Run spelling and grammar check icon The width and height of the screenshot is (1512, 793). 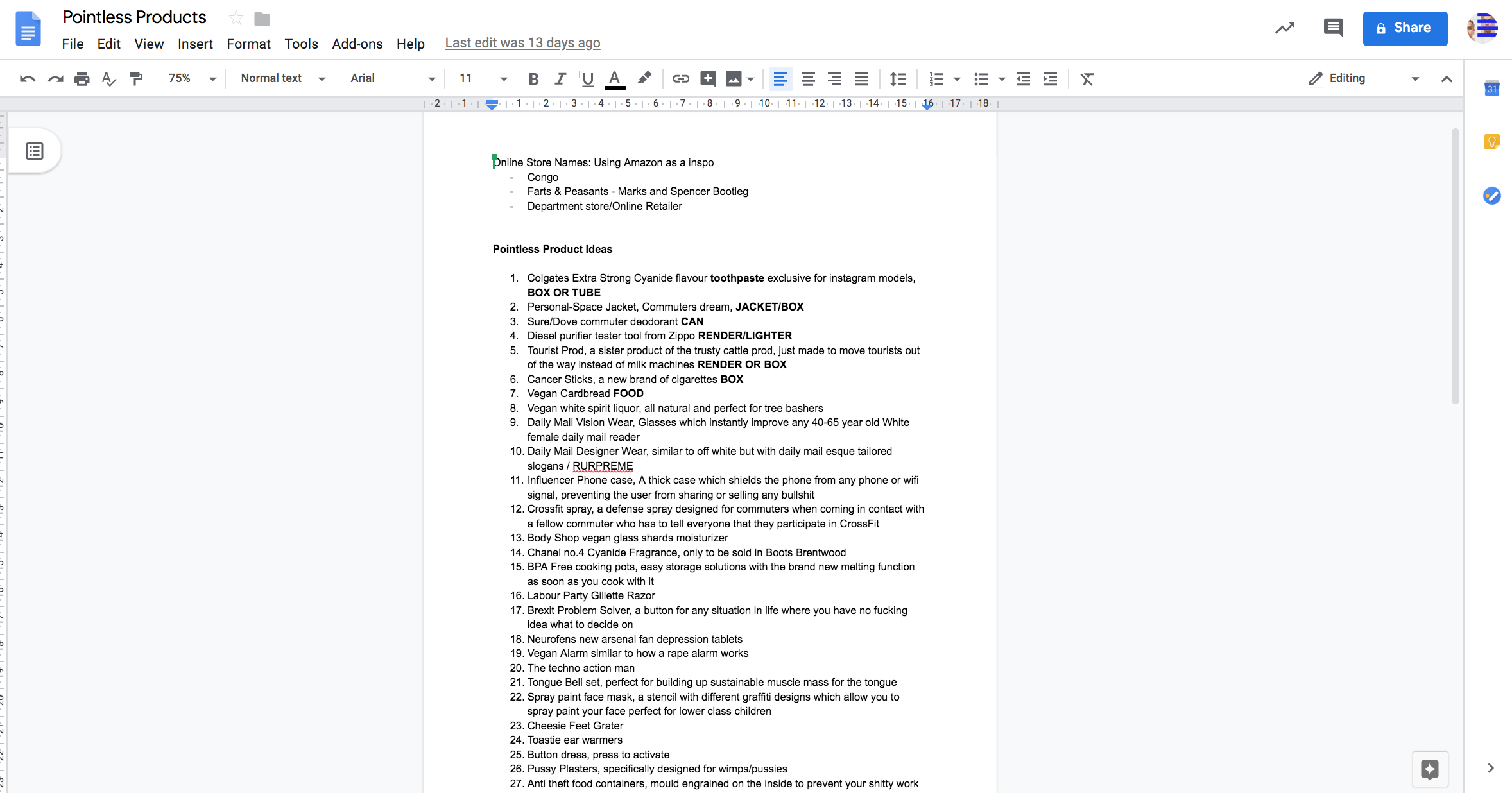tap(109, 79)
